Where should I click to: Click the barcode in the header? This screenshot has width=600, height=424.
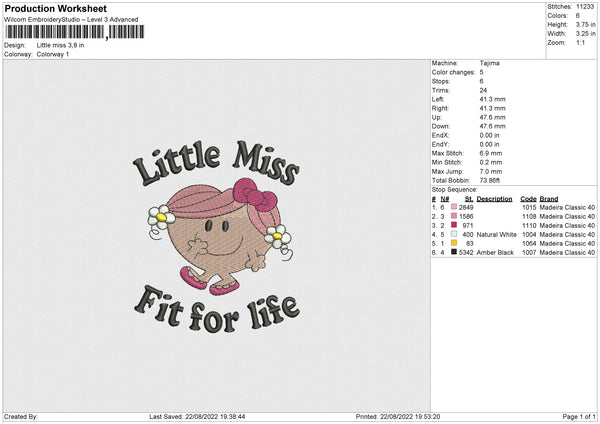(x=75, y=32)
